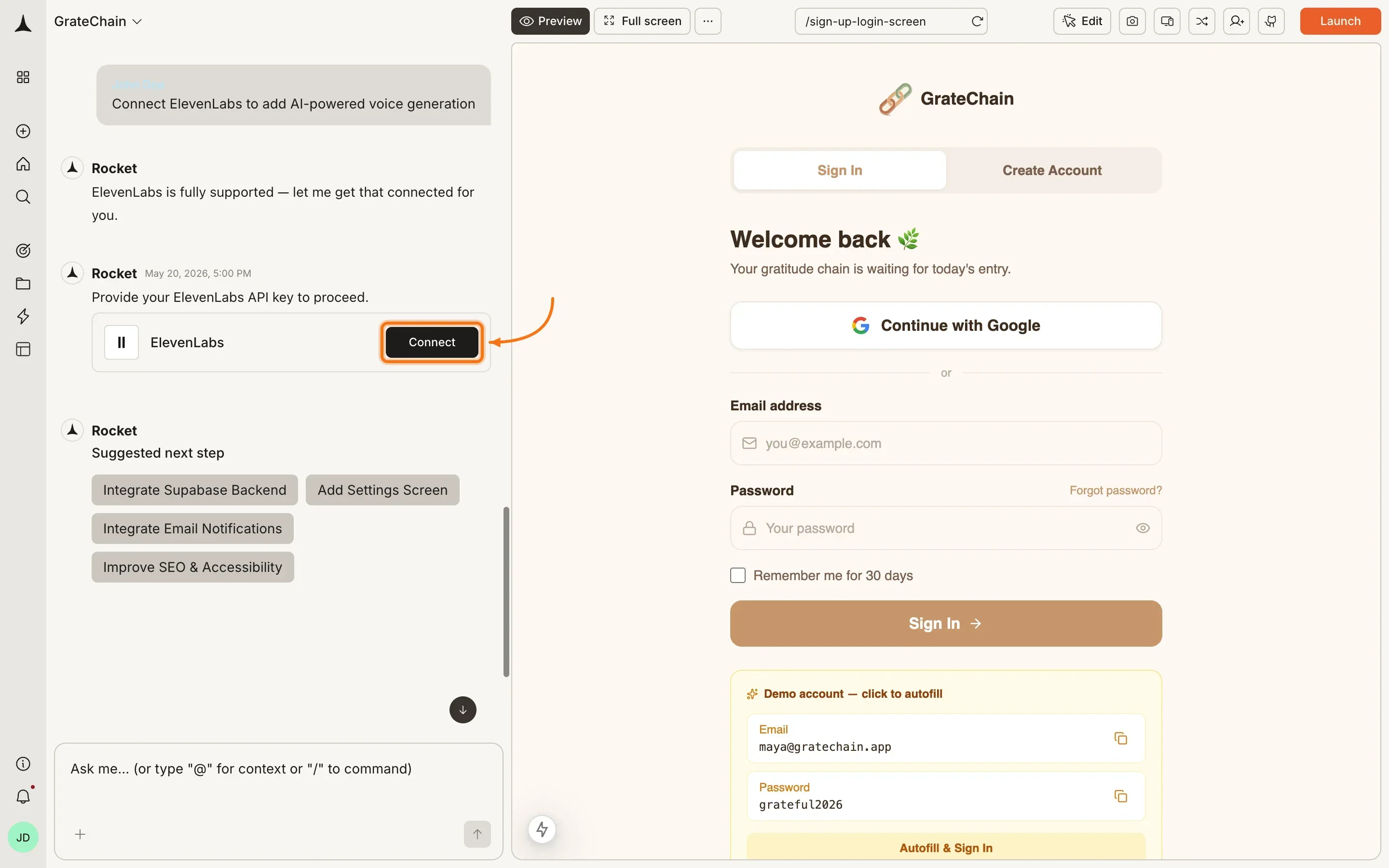Reload the preview URL
This screenshot has height=868, width=1389.
(x=977, y=21)
